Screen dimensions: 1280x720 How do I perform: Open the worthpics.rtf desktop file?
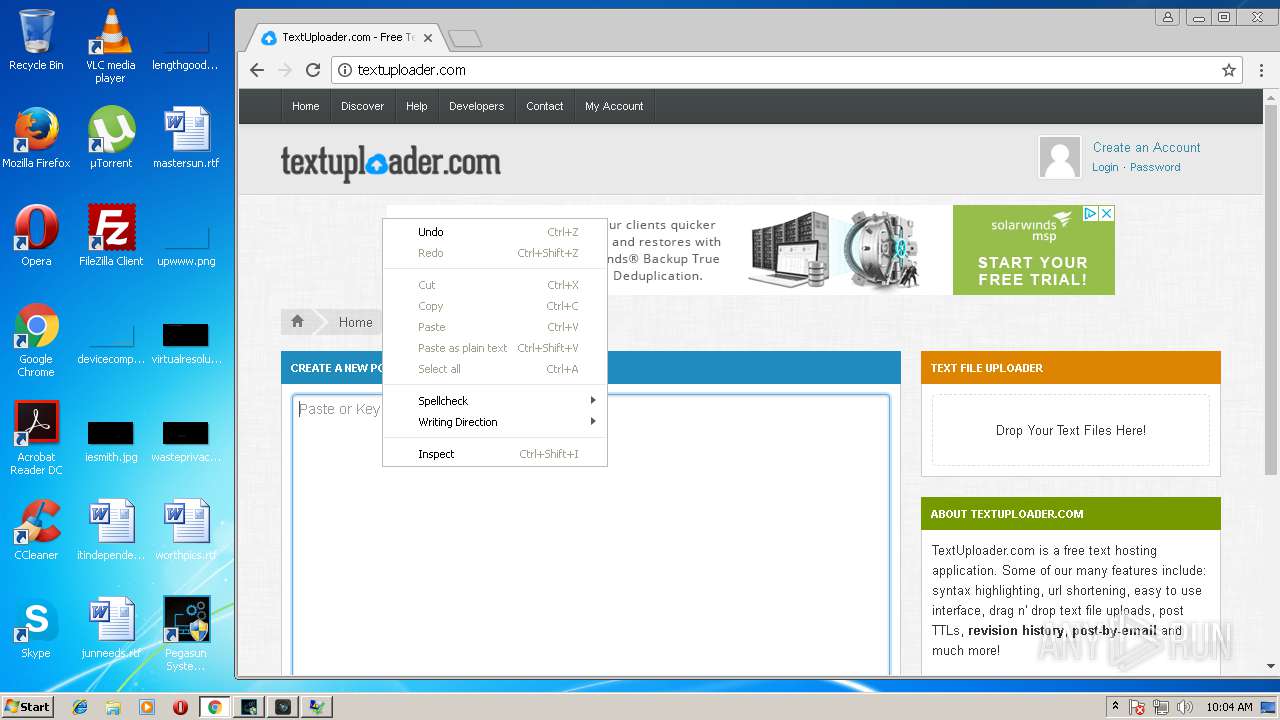tap(186, 530)
